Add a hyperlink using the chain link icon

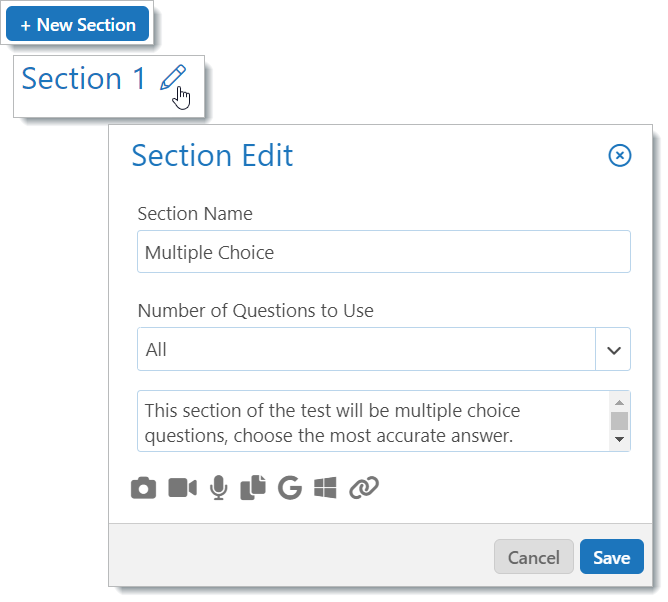pyautogui.click(x=364, y=487)
